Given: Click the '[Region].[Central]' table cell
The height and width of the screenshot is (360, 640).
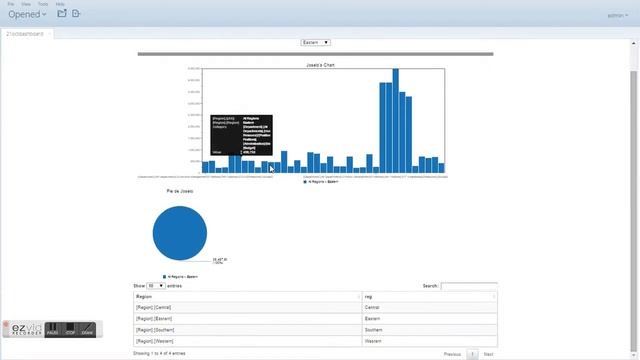Looking at the screenshot, I should (247, 307).
